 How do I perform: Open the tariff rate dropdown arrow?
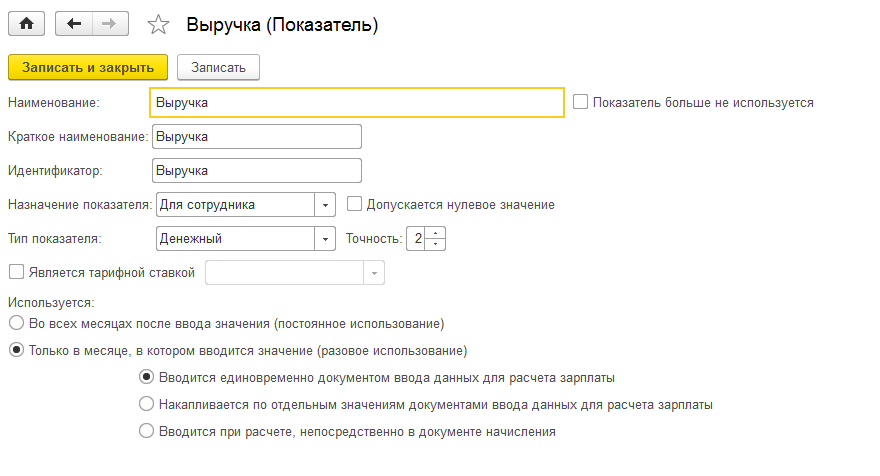pos(374,273)
